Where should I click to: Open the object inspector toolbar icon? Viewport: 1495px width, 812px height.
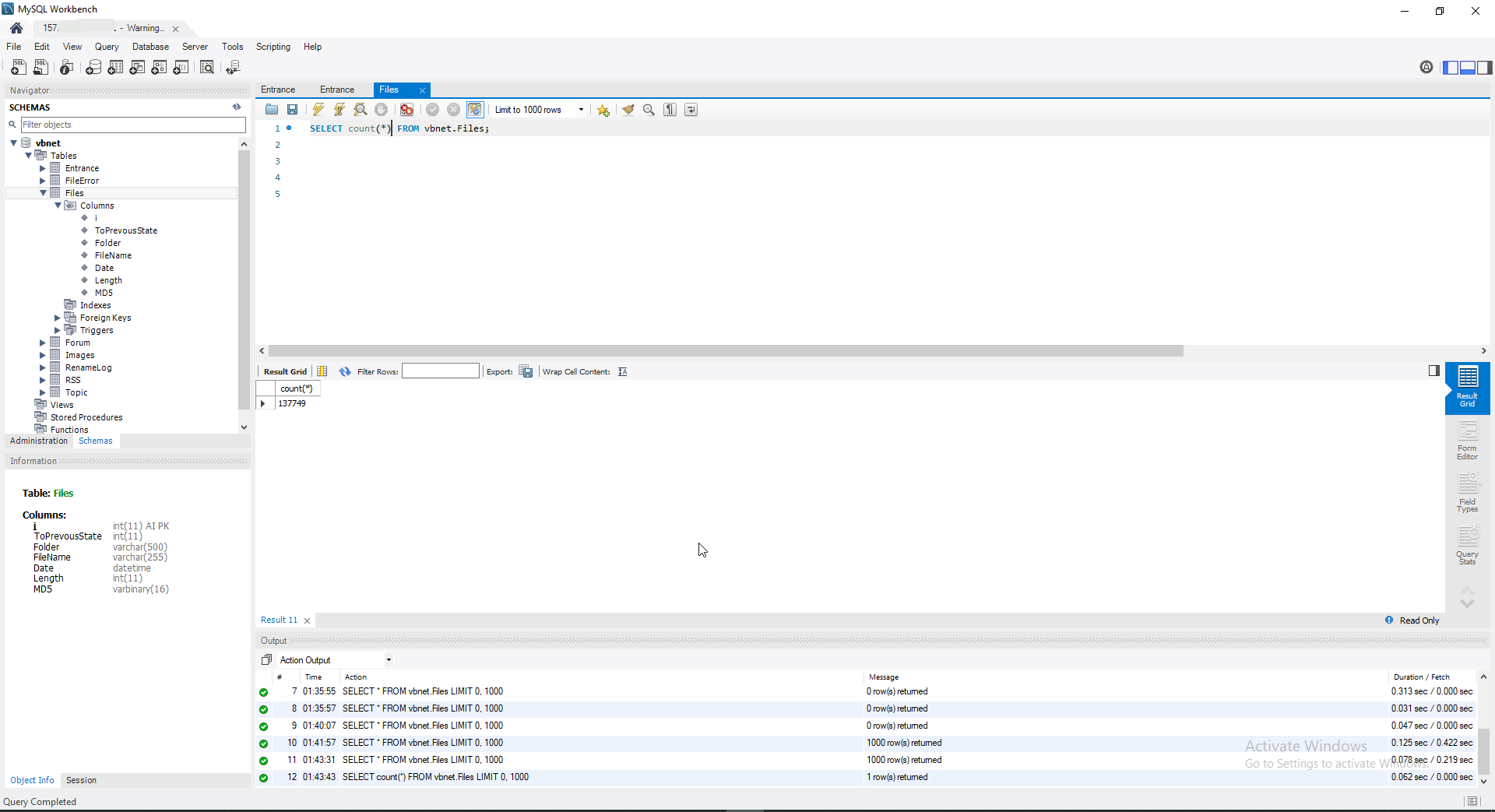pyautogui.click(x=67, y=68)
